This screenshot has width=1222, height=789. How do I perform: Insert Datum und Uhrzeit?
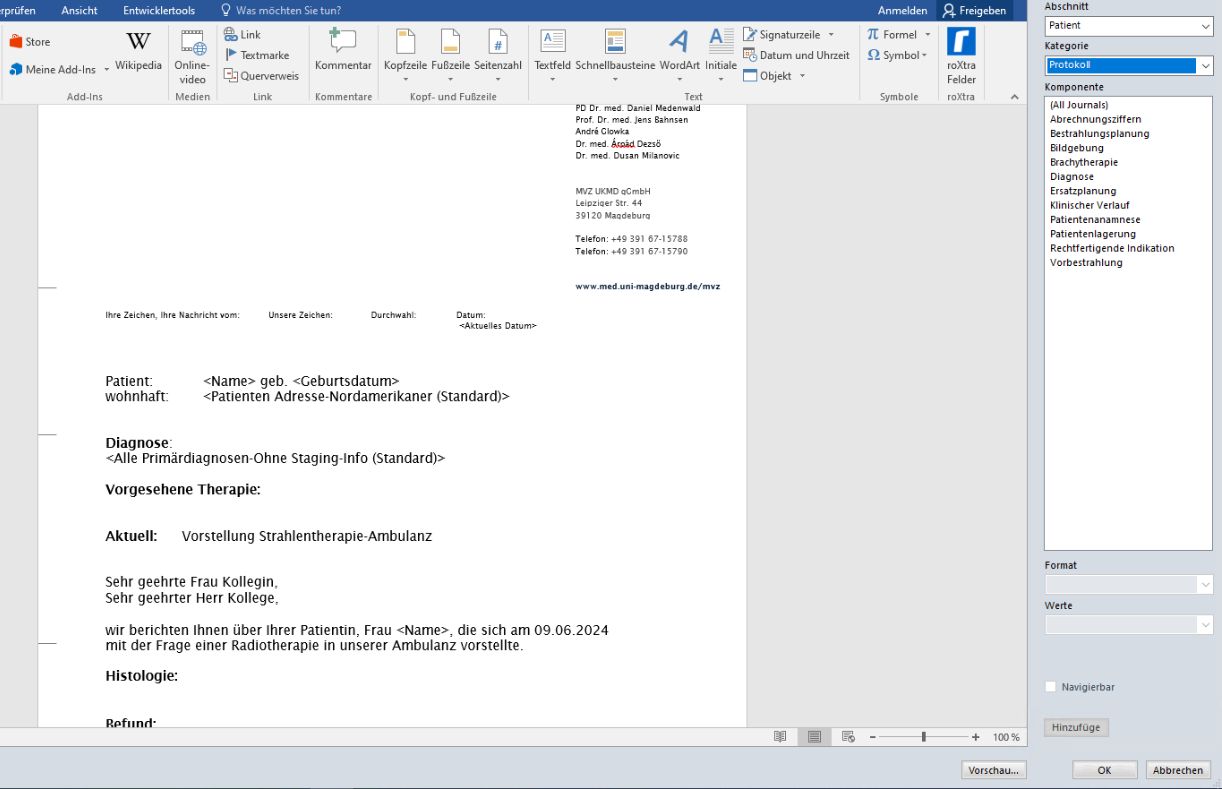coord(796,55)
